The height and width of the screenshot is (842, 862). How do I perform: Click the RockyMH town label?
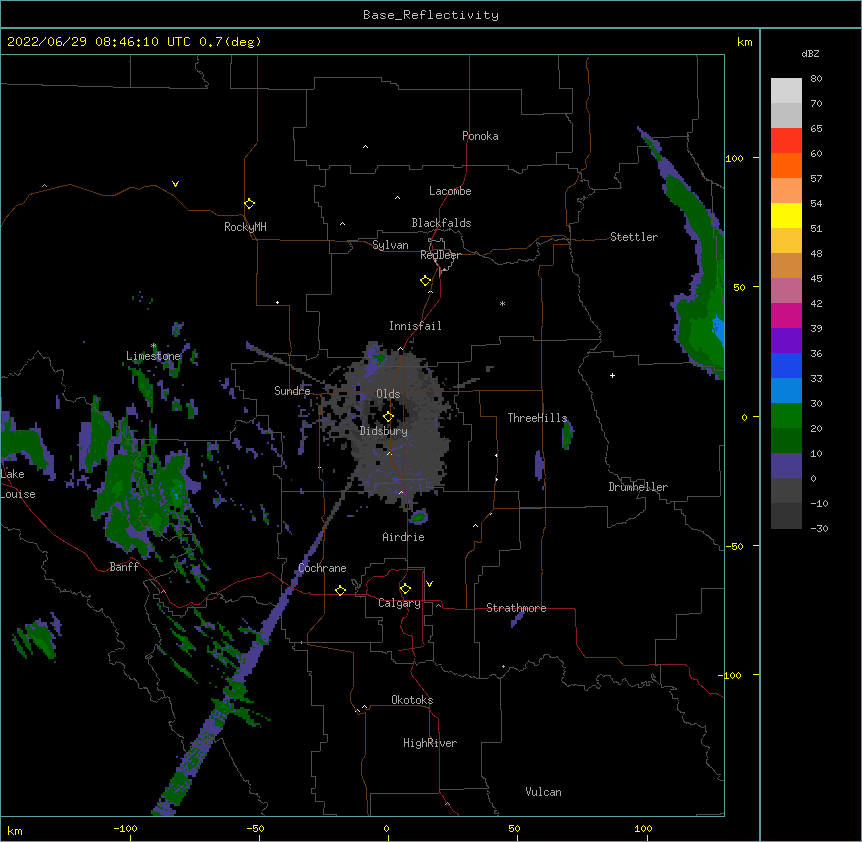(x=245, y=227)
